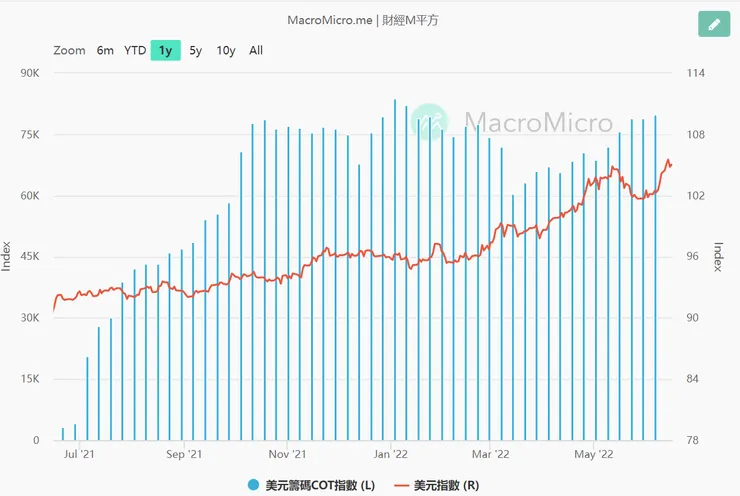Click the red dollar index line's final peak
740x496 pixels.
(668, 160)
